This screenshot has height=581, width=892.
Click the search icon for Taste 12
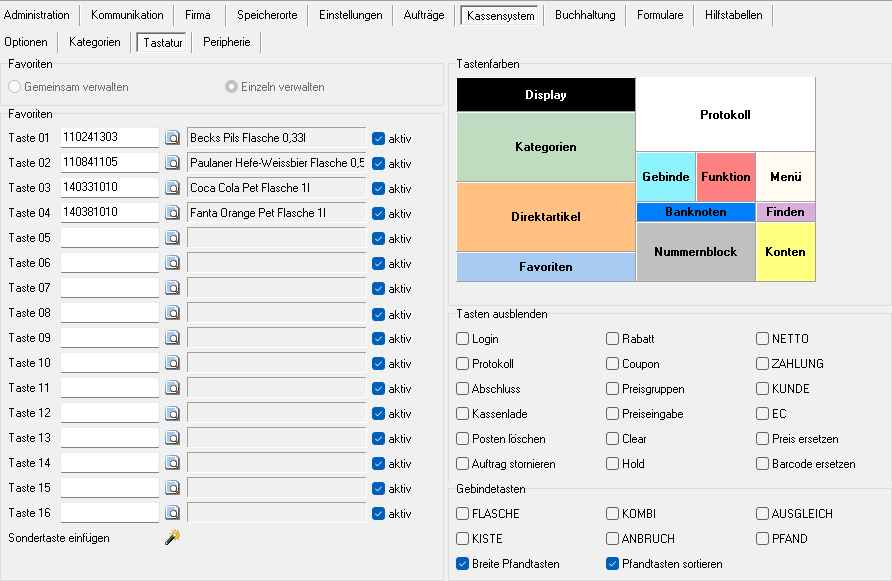pos(172,413)
